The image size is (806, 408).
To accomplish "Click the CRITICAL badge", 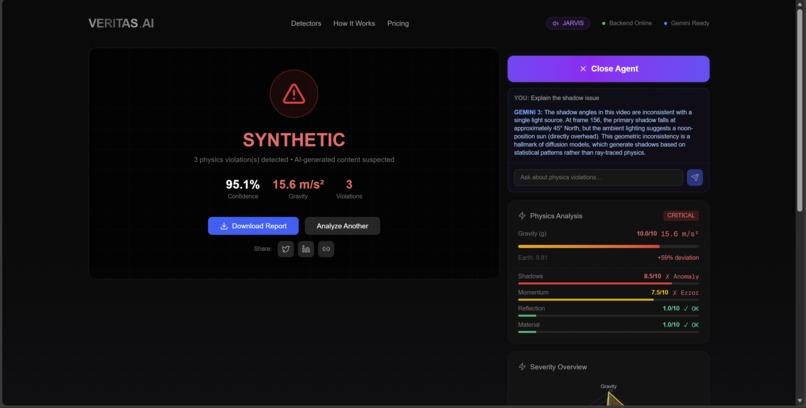I will 681,216.
